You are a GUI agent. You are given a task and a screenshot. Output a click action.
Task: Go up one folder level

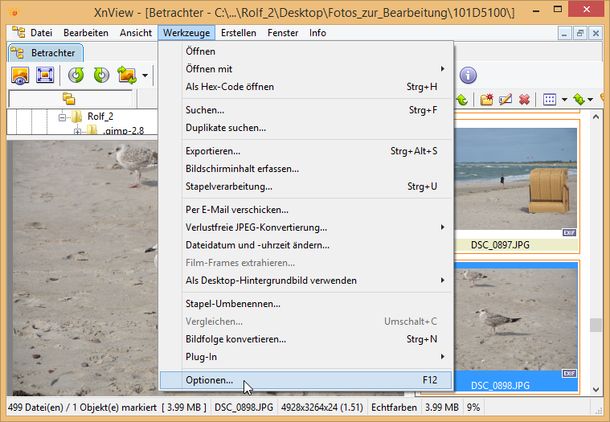click(463, 100)
